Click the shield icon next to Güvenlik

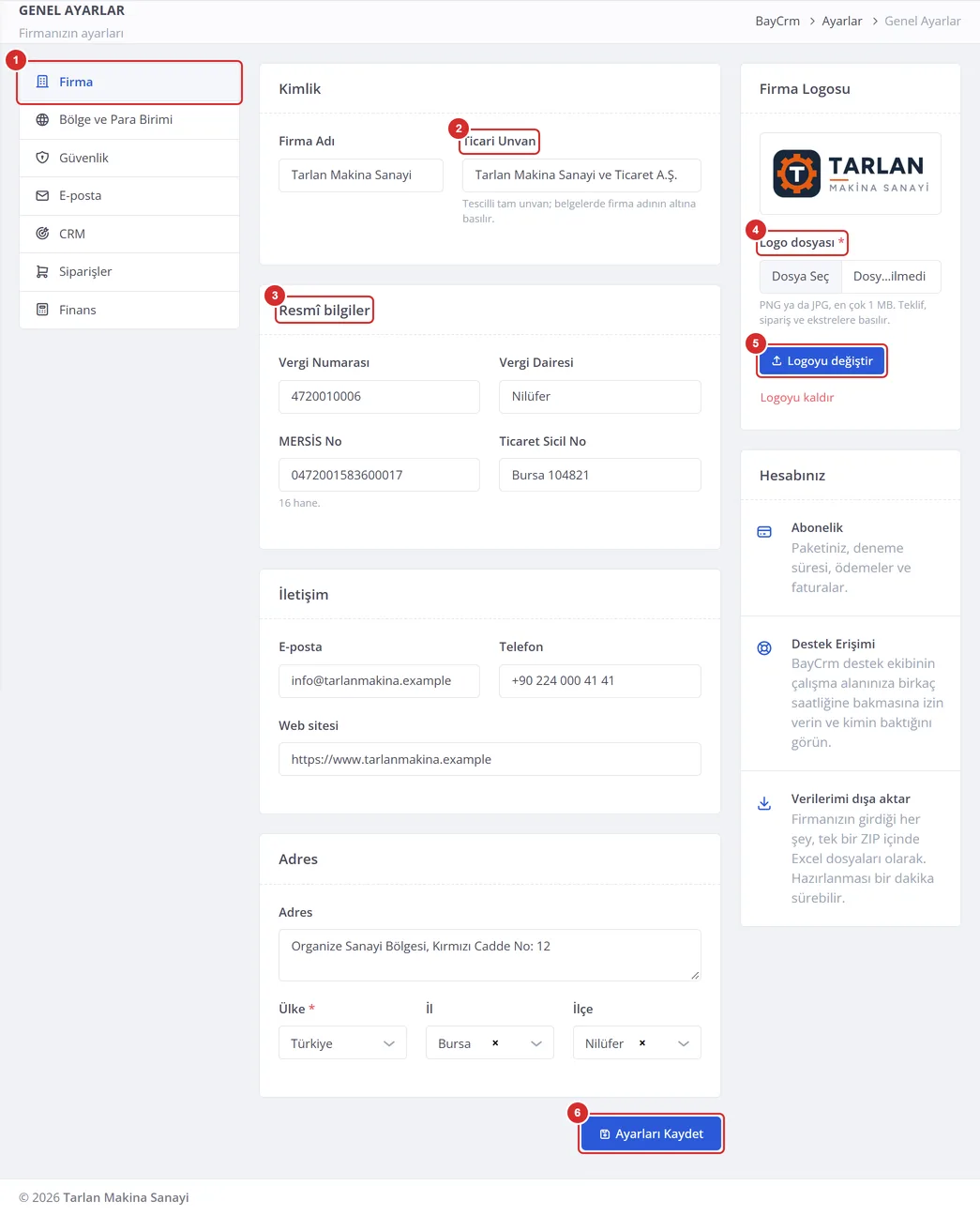[x=42, y=158]
